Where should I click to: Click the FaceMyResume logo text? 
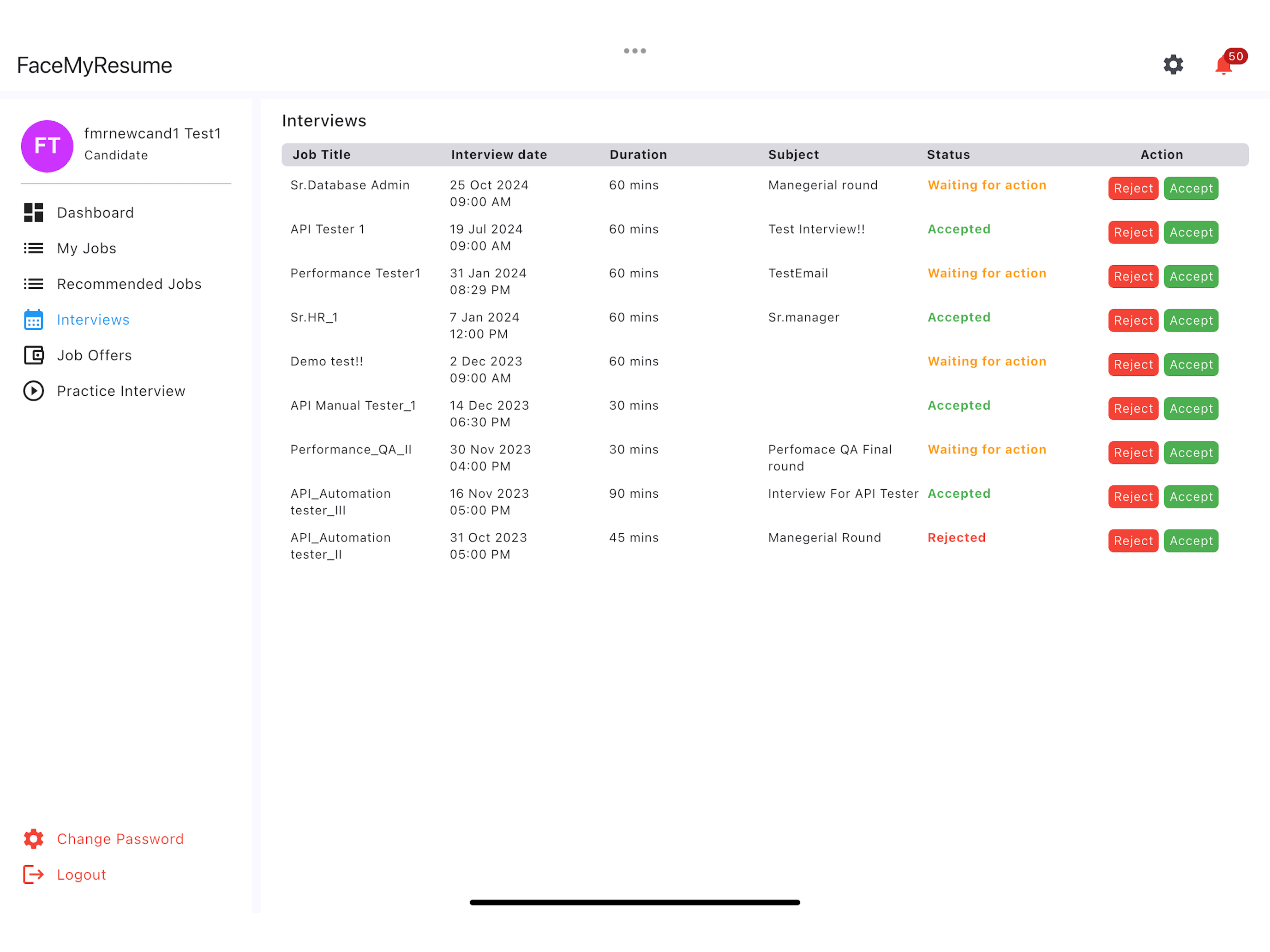point(95,65)
